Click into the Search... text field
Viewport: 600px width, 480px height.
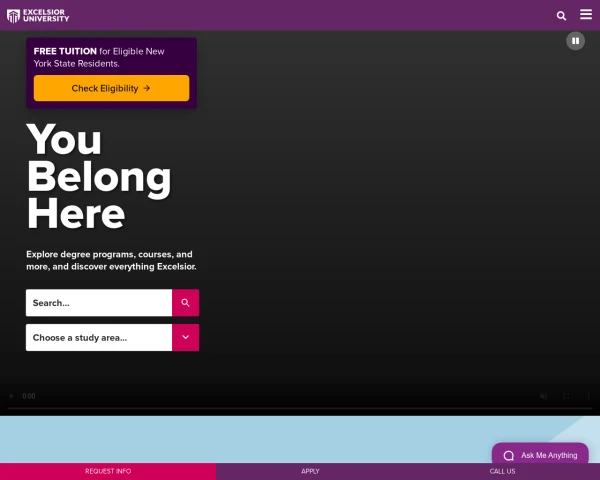(99, 303)
